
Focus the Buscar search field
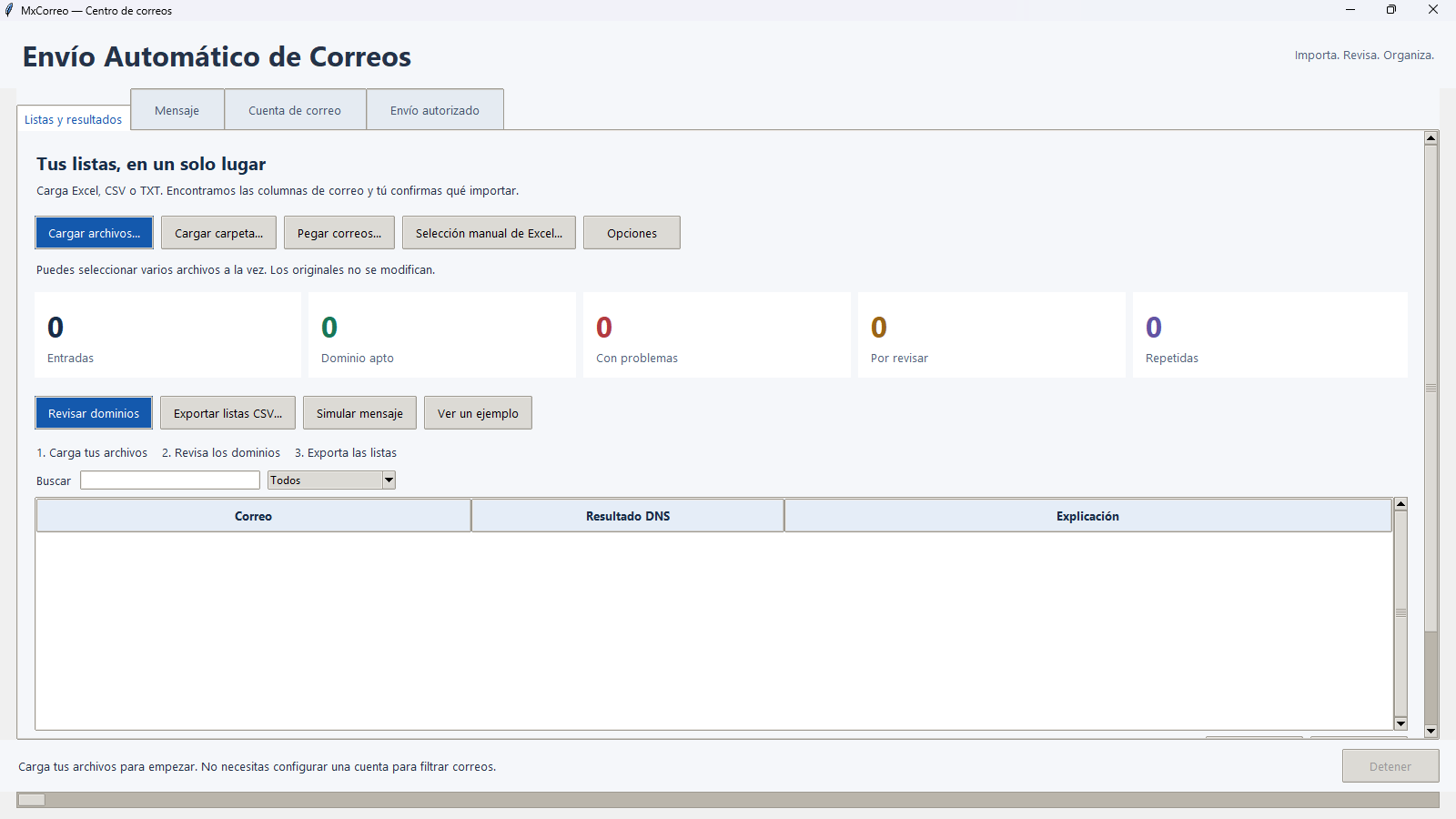pos(170,480)
